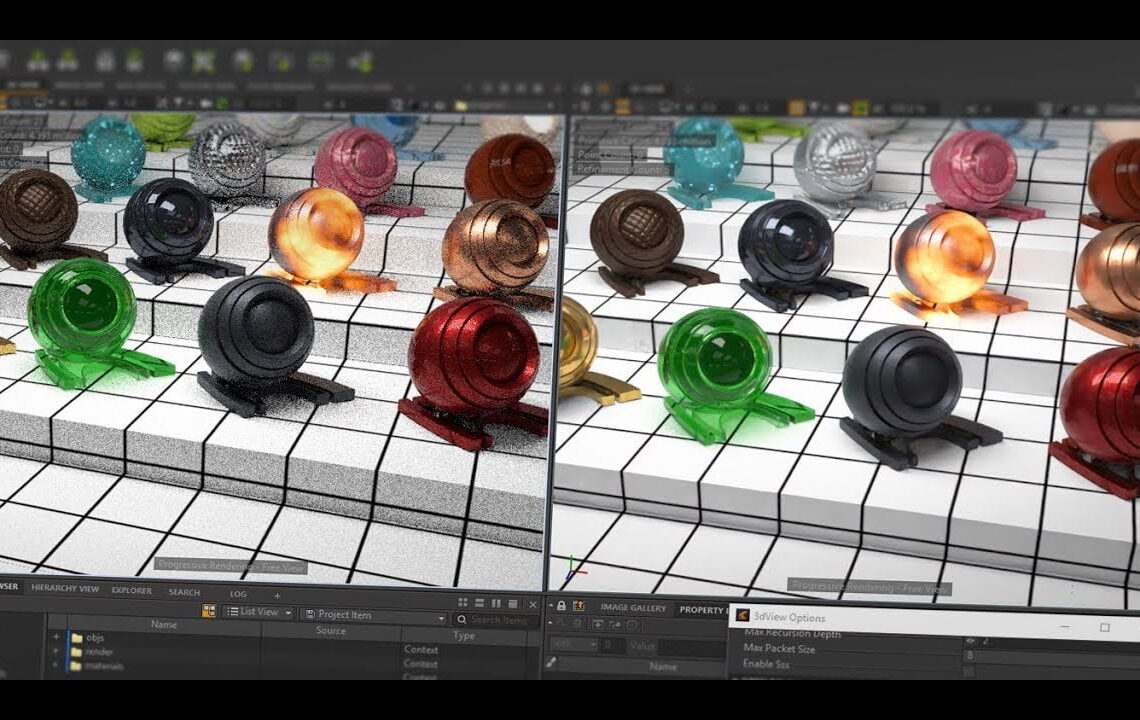Click the X icon closing the browser panel

click(x=533, y=604)
